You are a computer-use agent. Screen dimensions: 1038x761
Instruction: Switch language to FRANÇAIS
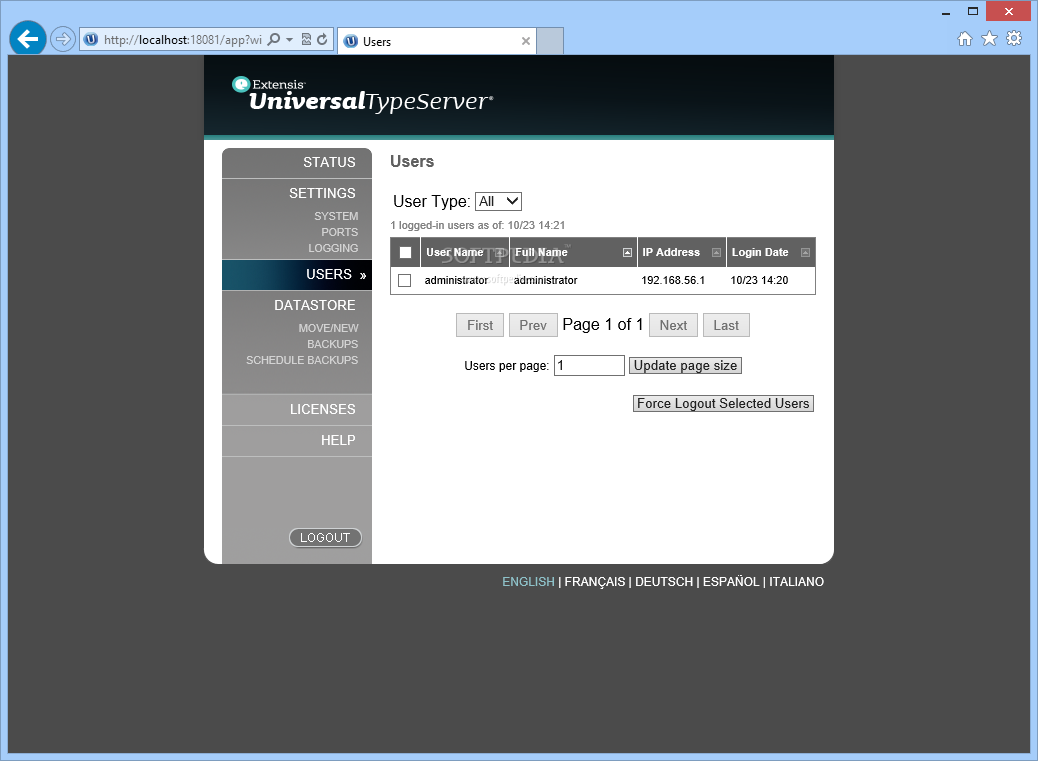pyautogui.click(x=594, y=582)
